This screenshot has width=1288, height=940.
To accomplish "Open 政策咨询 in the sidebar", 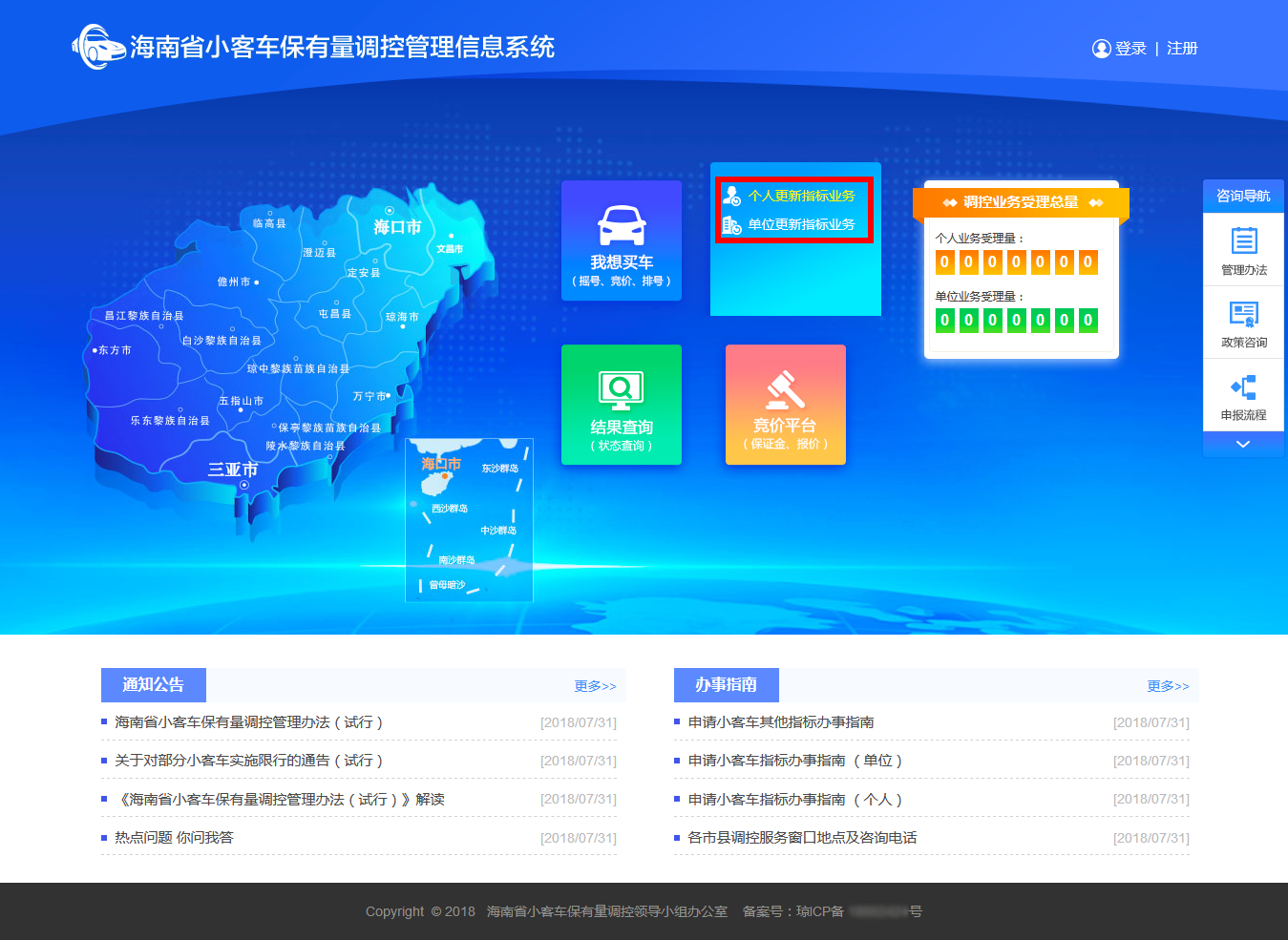I will point(1243,323).
